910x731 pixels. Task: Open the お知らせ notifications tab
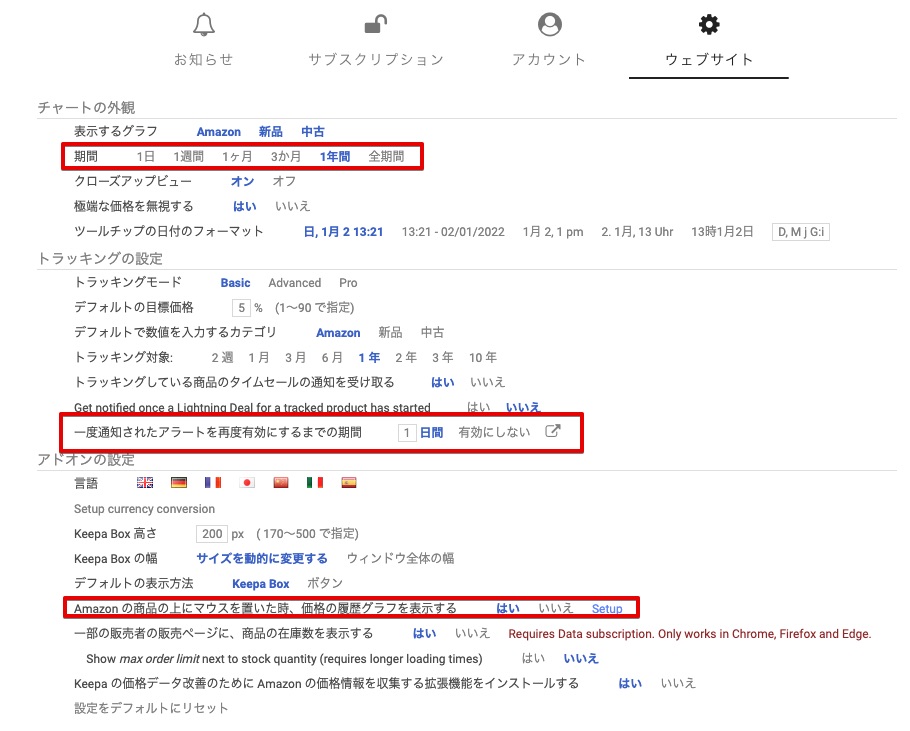click(204, 40)
